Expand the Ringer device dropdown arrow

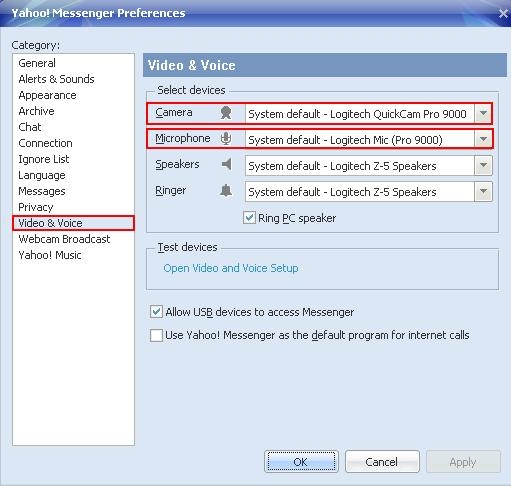pyautogui.click(x=483, y=191)
